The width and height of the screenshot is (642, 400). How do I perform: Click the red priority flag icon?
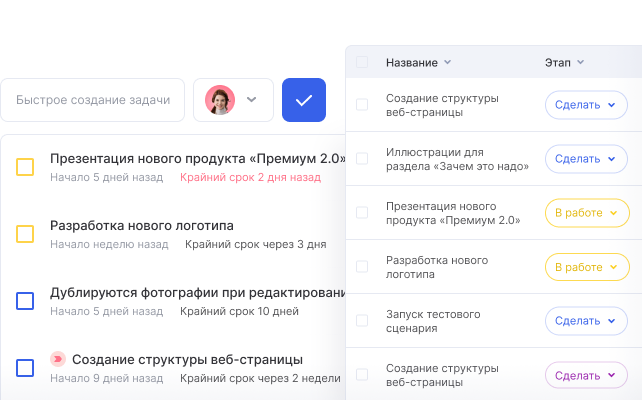(58, 359)
